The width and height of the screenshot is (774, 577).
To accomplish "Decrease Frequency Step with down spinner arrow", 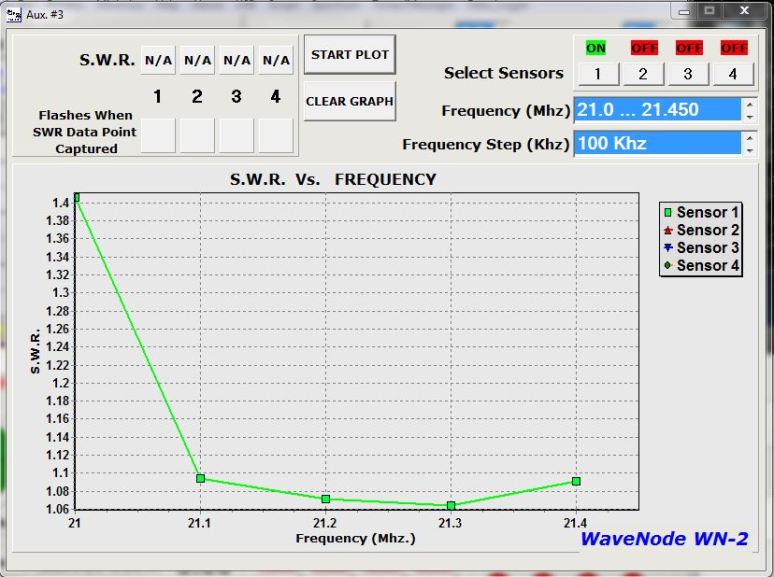I will point(750,150).
